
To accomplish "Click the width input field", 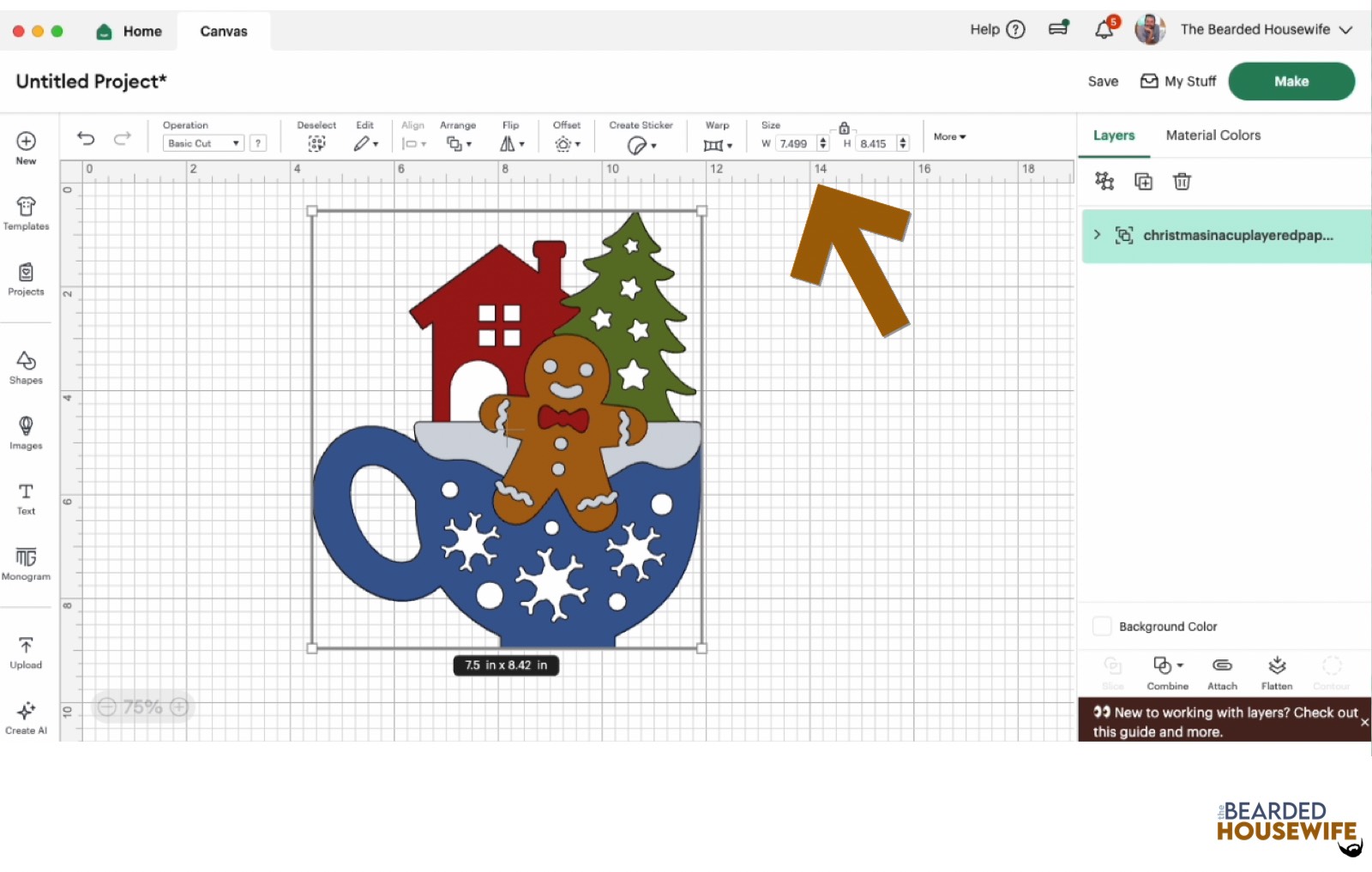I will click(794, 143).
